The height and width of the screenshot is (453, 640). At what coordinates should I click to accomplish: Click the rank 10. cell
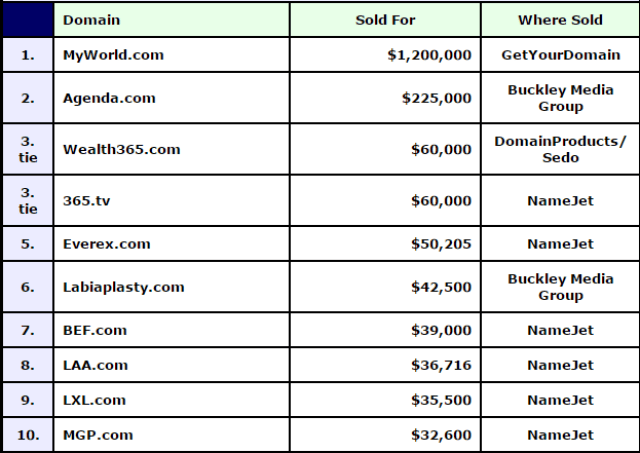pyautogui.click(x=28, y=435)
